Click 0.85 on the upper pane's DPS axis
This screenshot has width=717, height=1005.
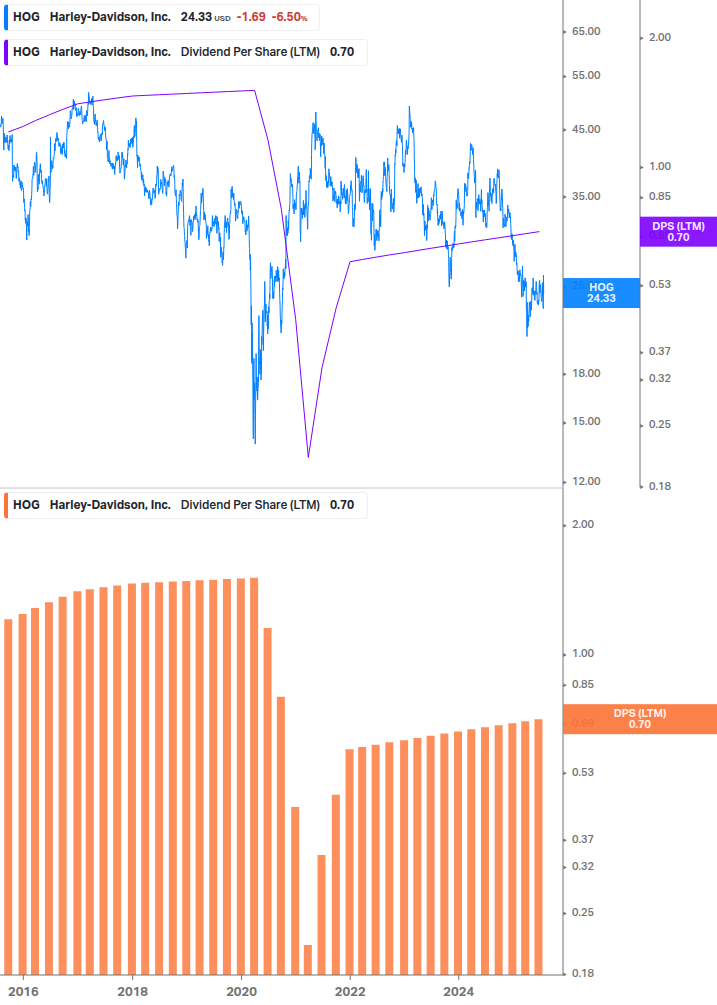(660, 197)
